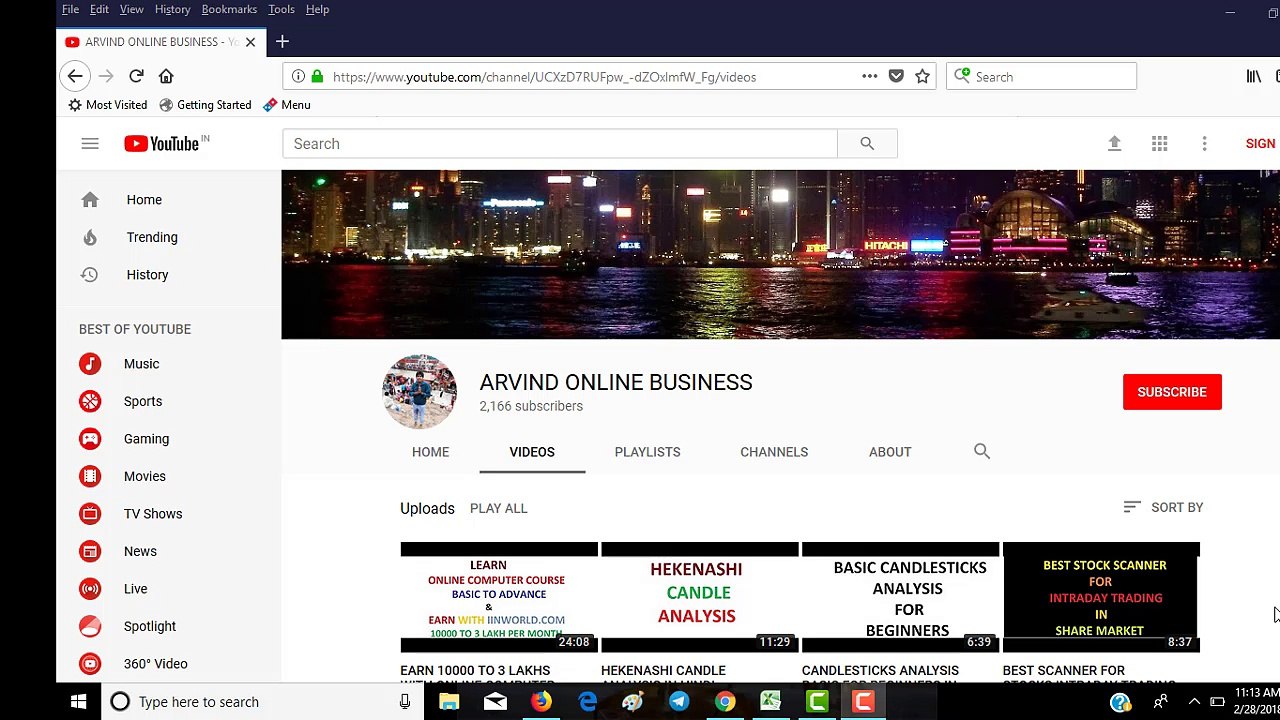Click the Gaming category icon
The width and height of the screenshot is (1280, 720).
[90, 439]
